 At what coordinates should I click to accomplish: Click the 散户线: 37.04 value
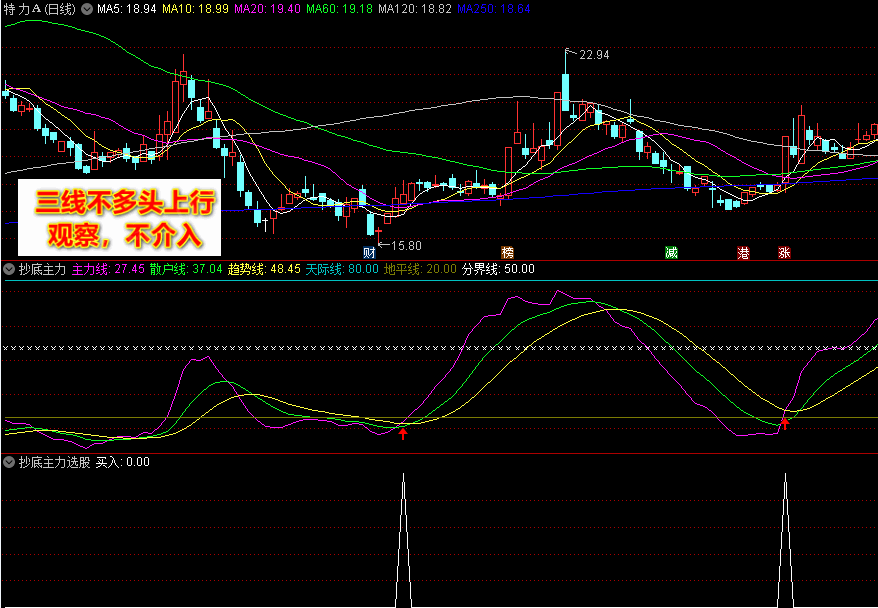[186, 269]
